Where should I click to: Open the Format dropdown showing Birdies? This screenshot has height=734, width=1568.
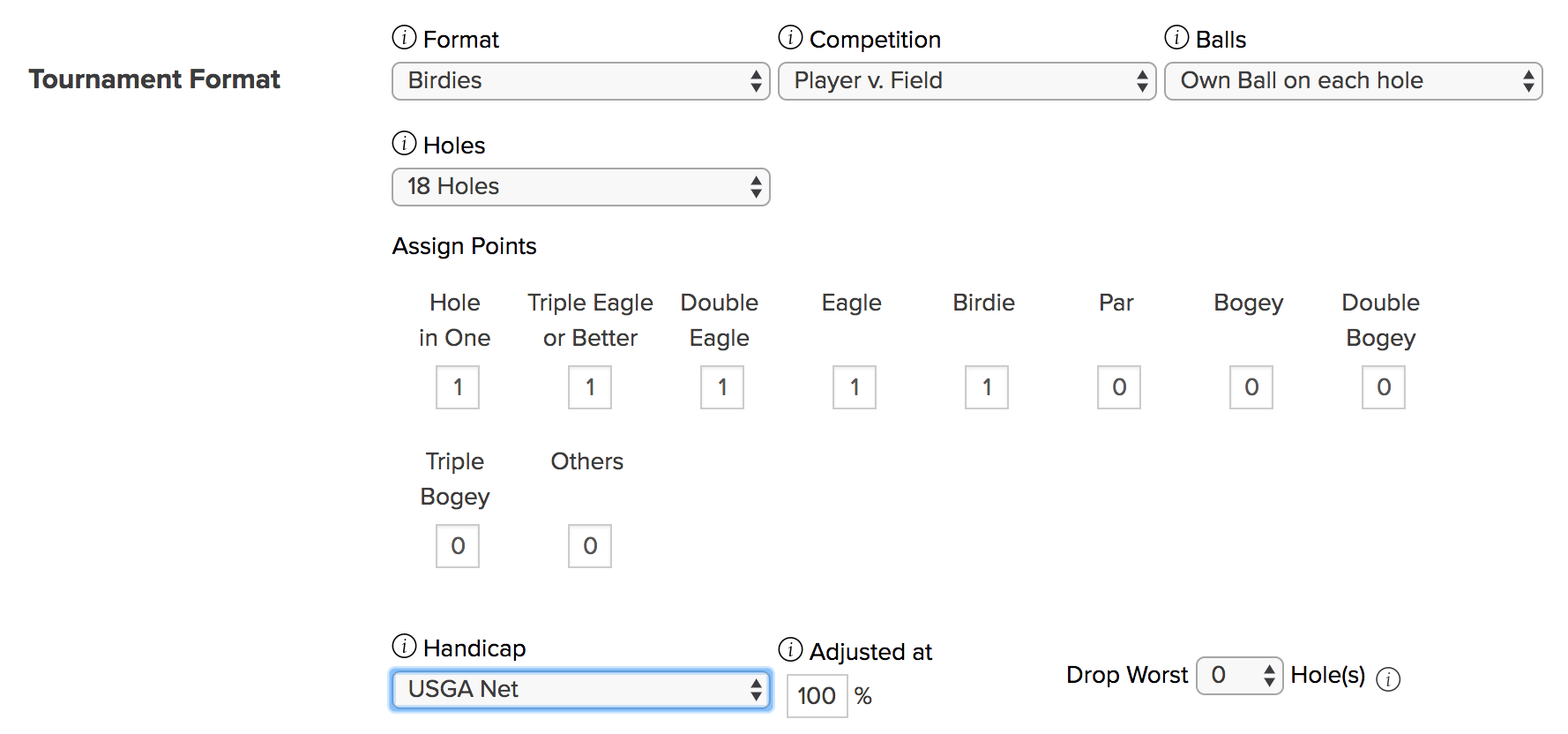point(581,81)
